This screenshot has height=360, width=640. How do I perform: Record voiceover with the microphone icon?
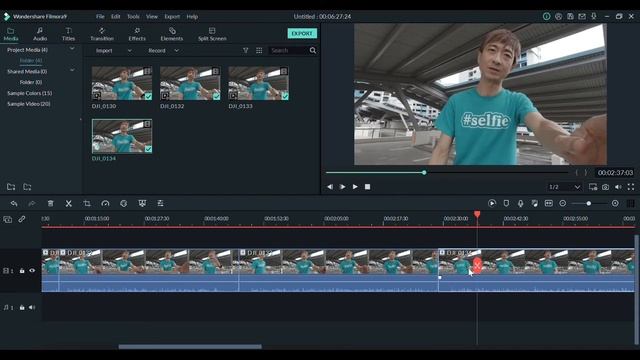pyautogui.click(x=520, y=203)
